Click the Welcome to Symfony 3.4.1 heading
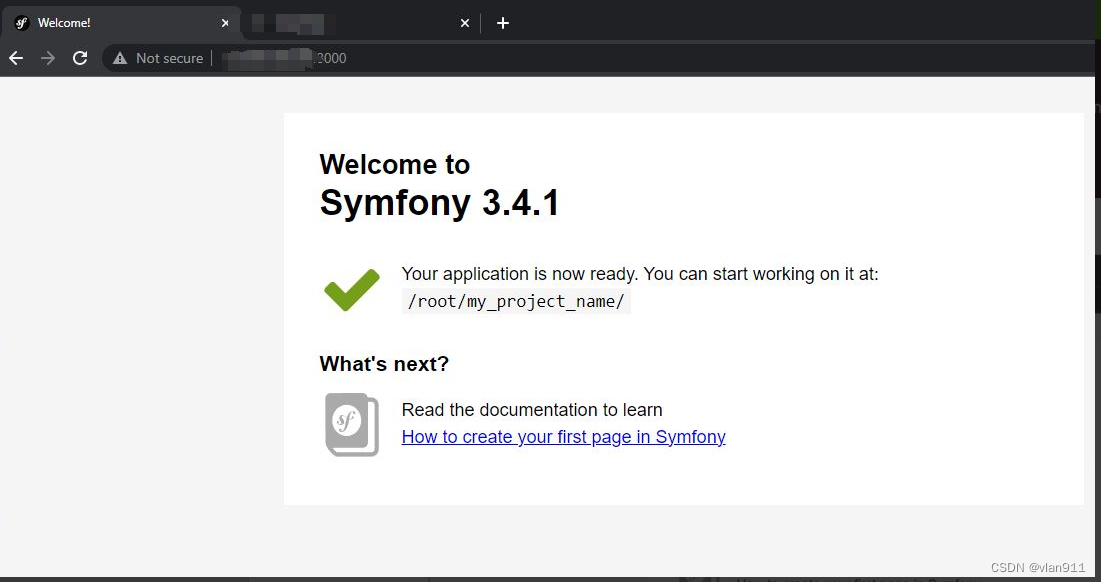Screen dimensions: 1101x582 (440, 185)
